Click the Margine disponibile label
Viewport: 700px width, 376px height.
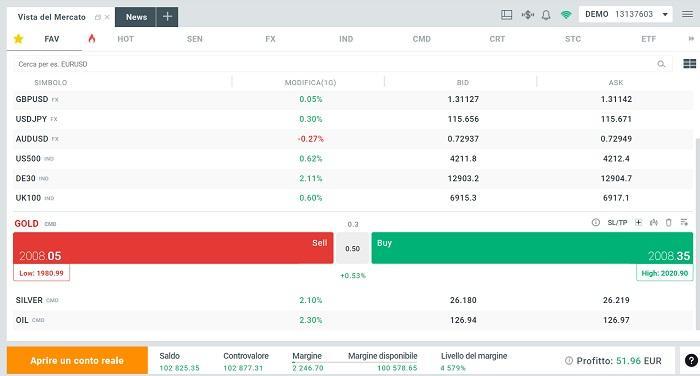pyautogui.click(x=383, y=356)
